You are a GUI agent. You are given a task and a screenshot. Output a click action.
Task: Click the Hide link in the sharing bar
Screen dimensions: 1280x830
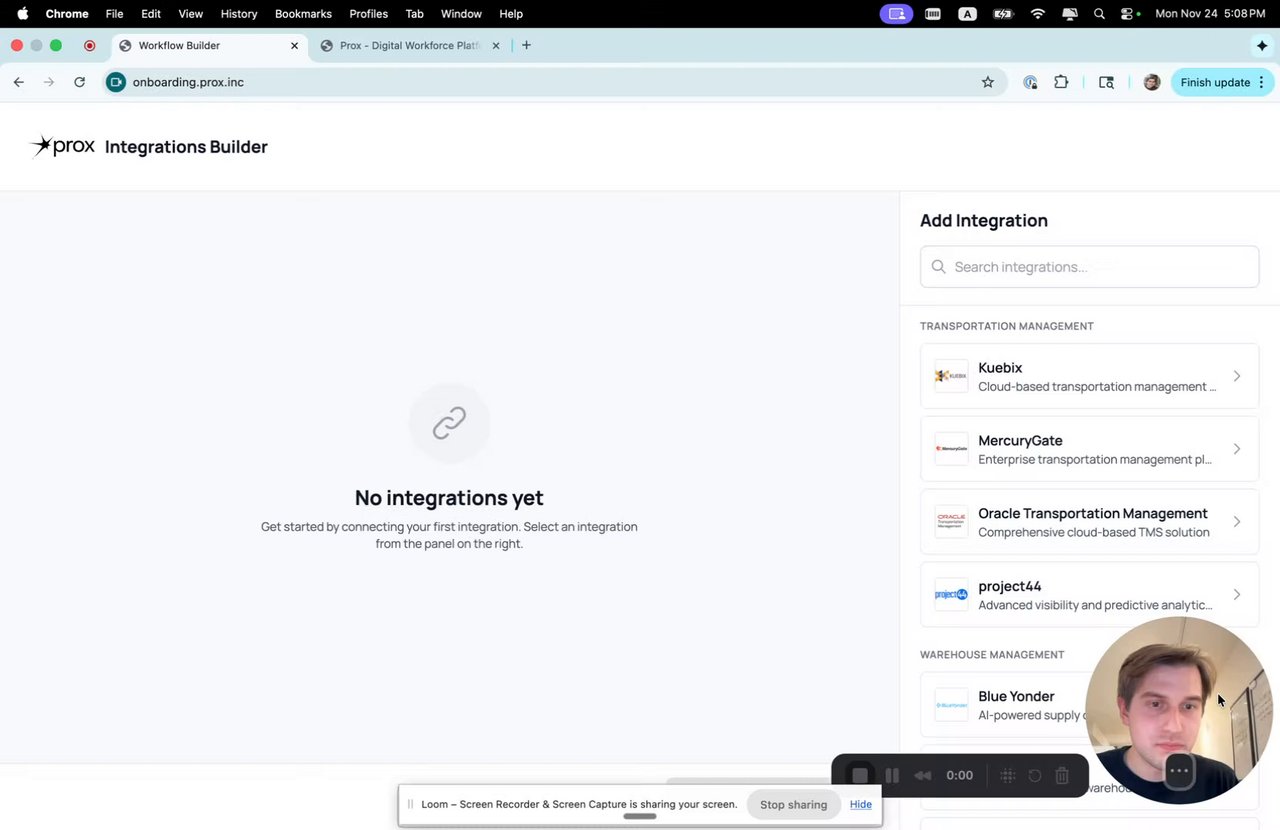(860, 804)
